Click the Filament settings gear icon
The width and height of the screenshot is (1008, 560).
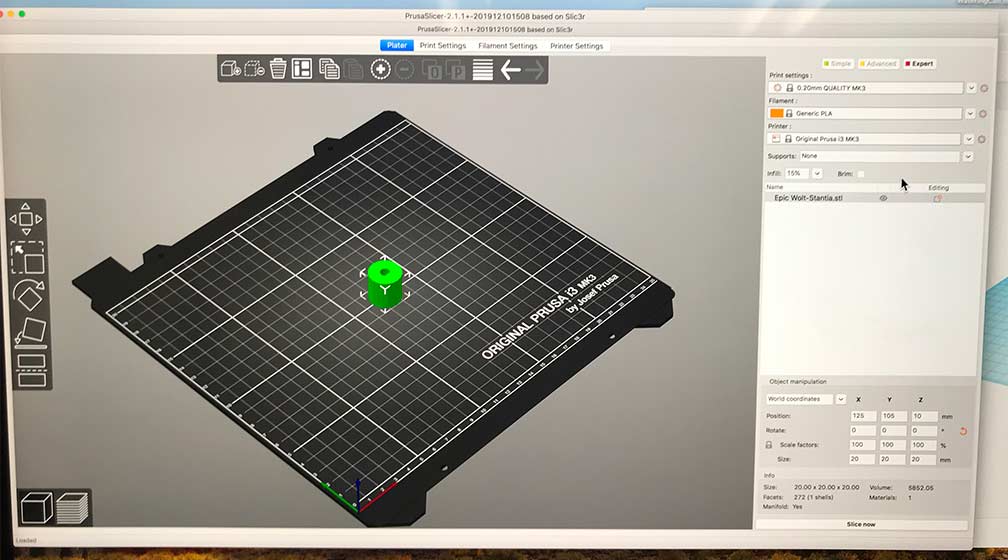pyautogui.click(x=982, y=114)
